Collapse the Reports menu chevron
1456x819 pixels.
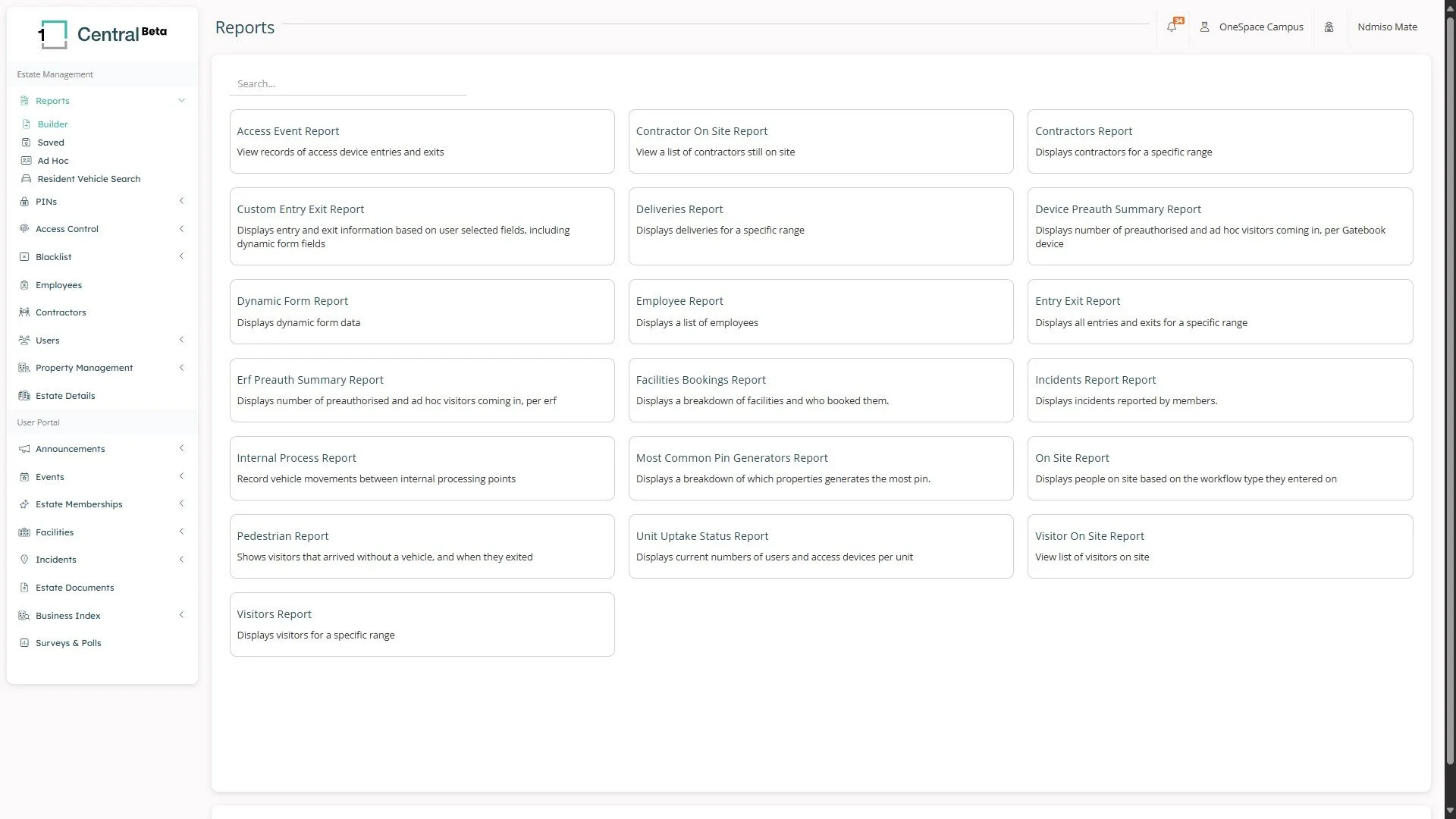click(x=181, y=101)
